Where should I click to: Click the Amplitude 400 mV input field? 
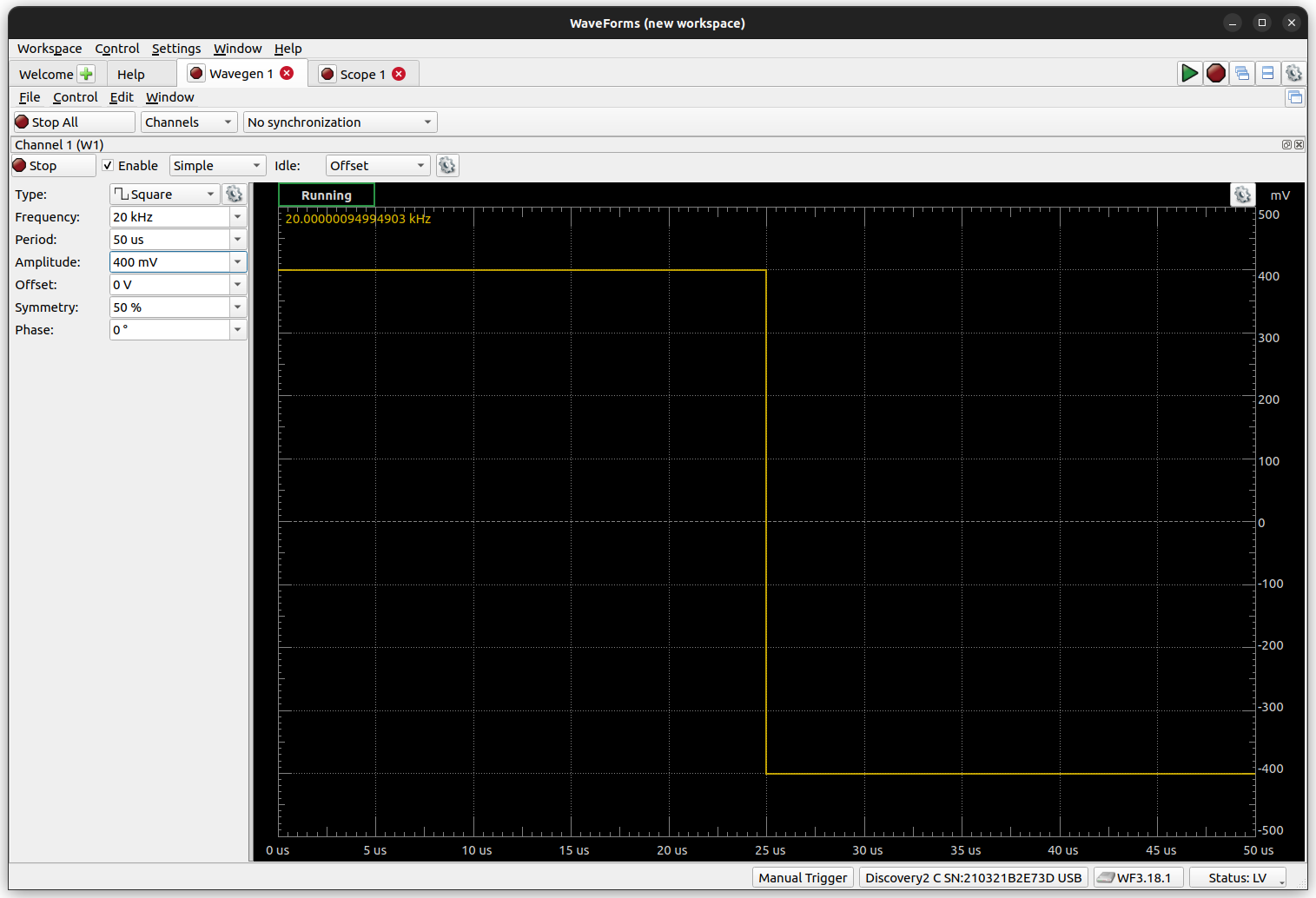tap(169, 262)
